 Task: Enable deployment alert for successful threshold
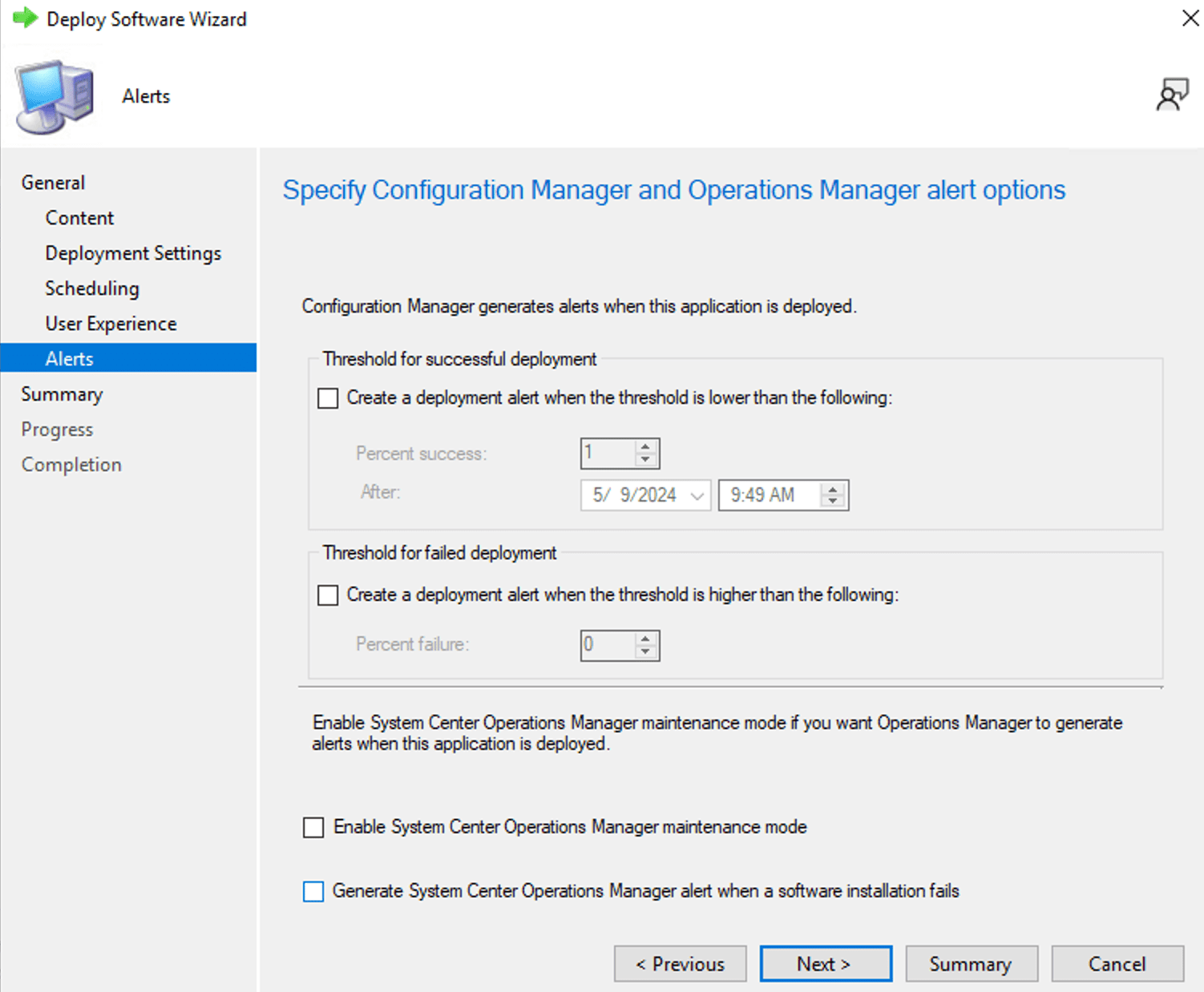[328, 397]
